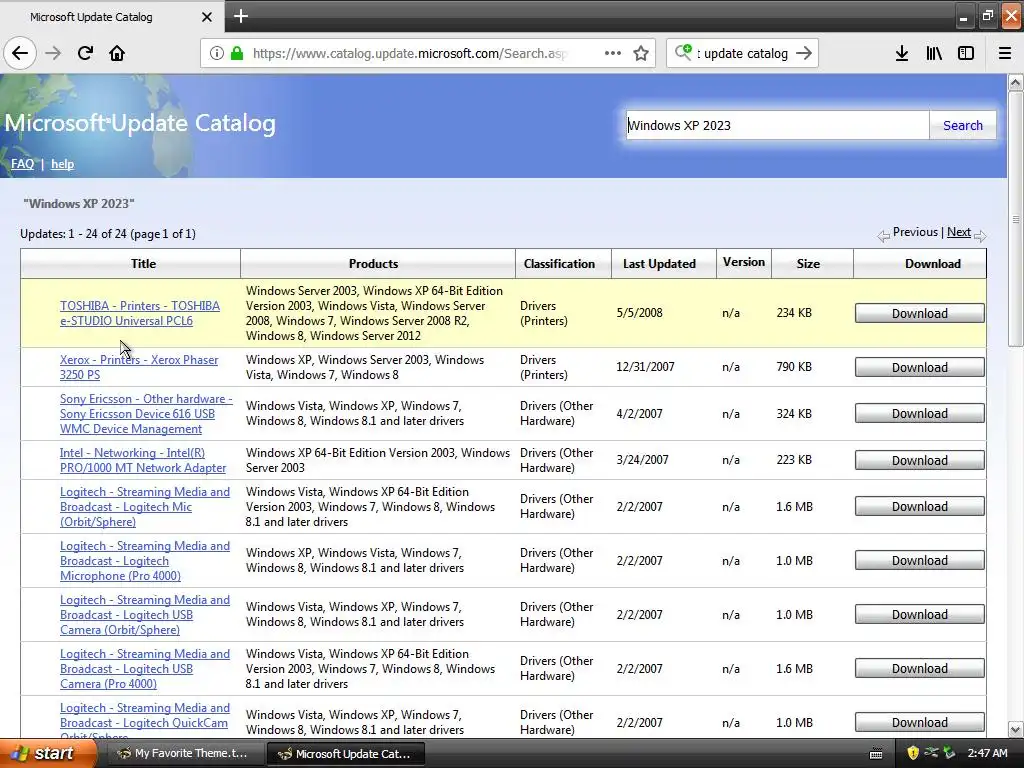The image size is (1024, 768).
Task: Click the page scrollbar up arrow
Action: (1016, 82)
